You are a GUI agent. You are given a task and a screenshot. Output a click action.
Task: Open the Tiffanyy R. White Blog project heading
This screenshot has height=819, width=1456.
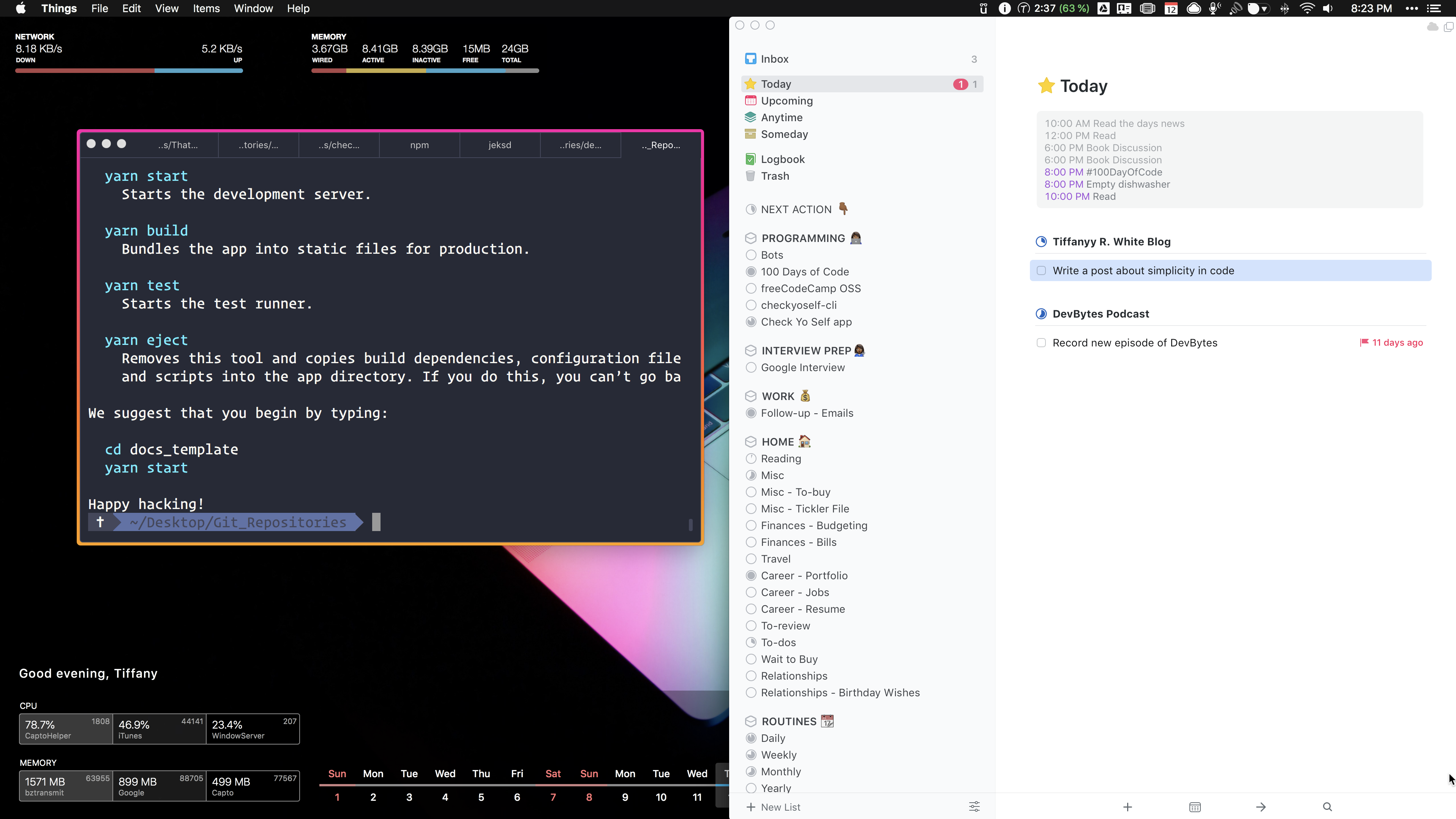pyautogui.click(x=1111, y=242)
